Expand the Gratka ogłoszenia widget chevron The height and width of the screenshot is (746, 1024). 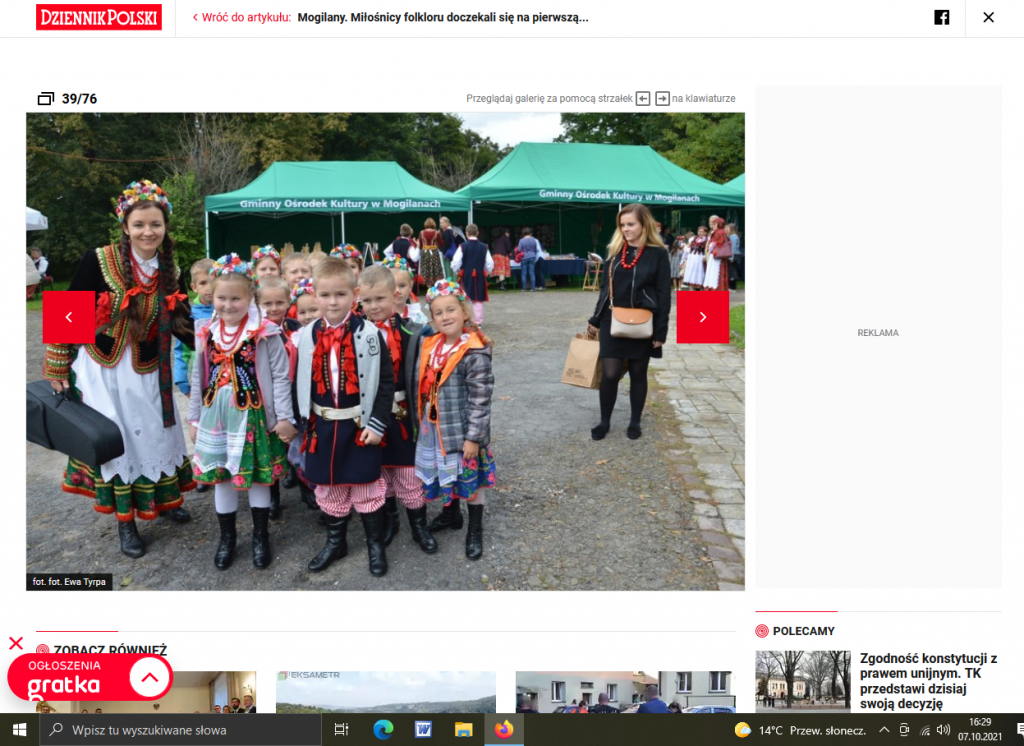150,678
